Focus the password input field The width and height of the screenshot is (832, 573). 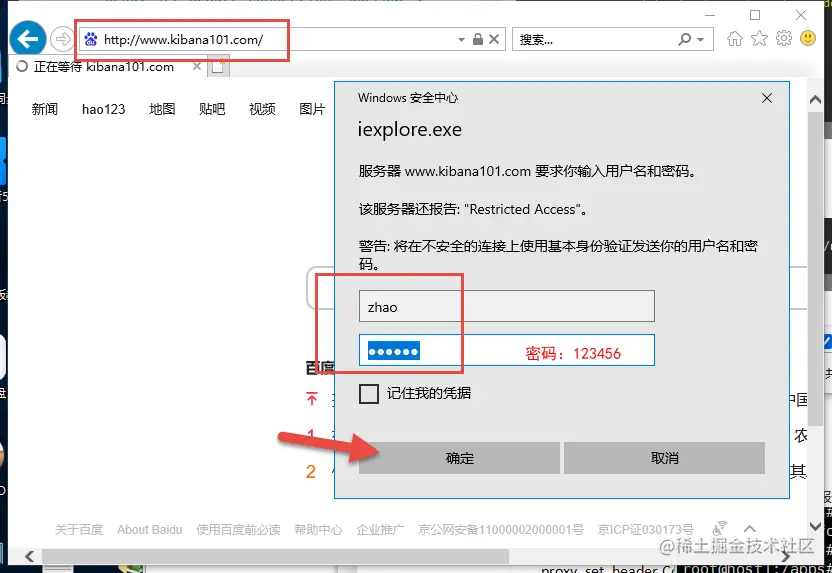(507, 350)
